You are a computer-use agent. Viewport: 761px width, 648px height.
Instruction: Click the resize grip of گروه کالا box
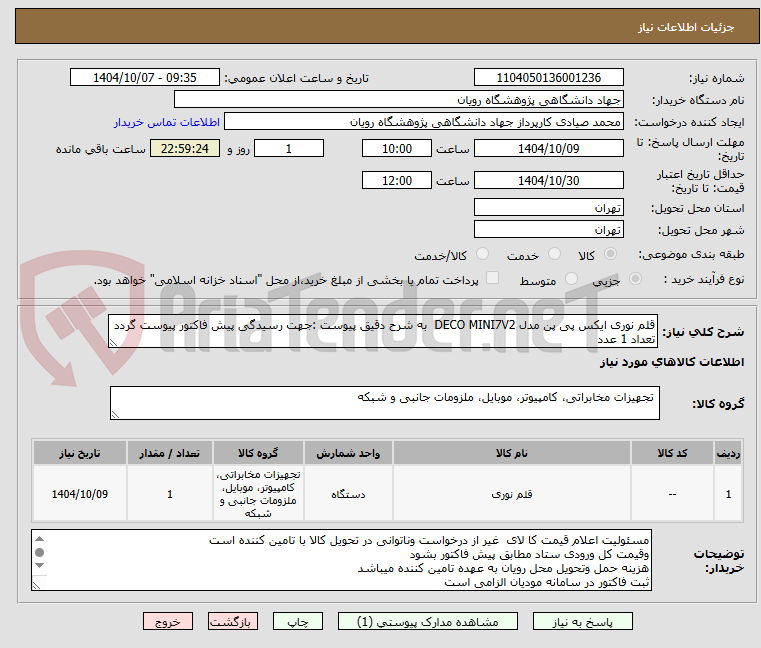coord(116,415)
